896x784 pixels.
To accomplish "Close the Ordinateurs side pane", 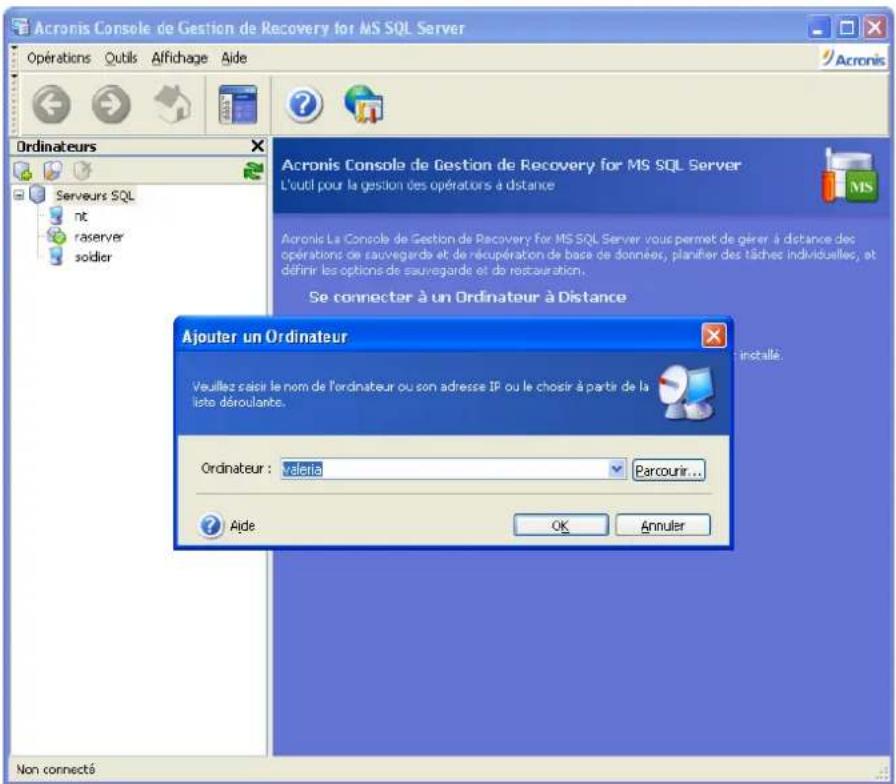I will click(258, 146).
